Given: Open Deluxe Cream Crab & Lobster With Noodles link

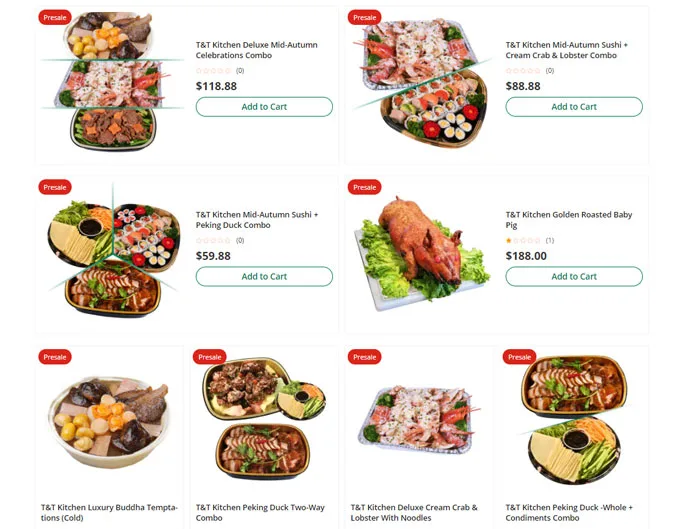Looking at the screenshot, I should [414, 513].
